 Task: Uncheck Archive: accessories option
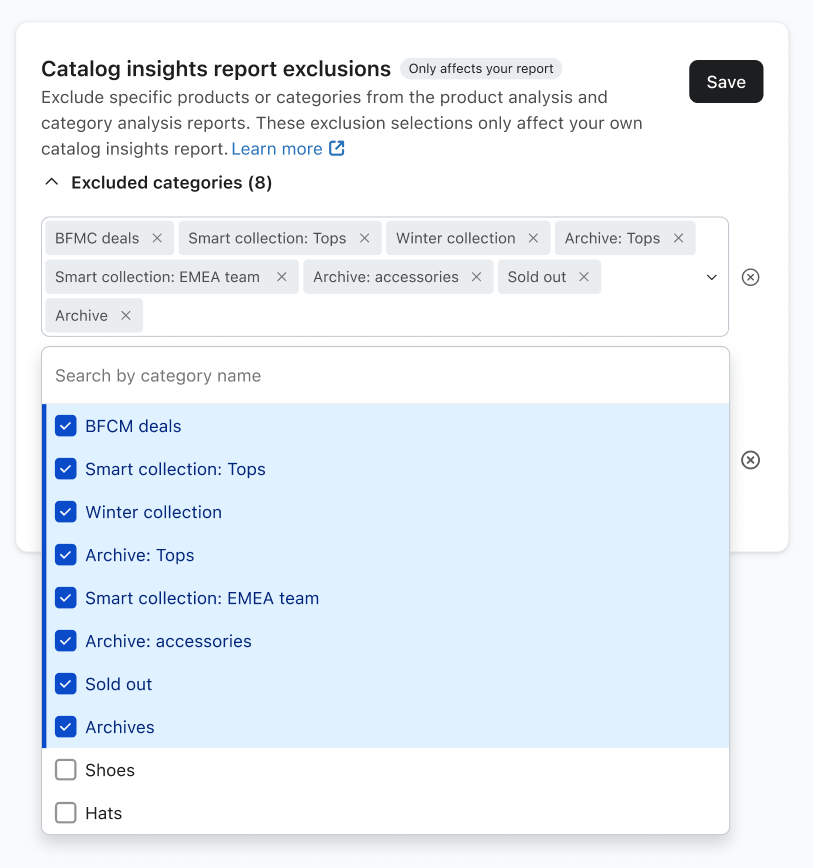tap(65, 641)
